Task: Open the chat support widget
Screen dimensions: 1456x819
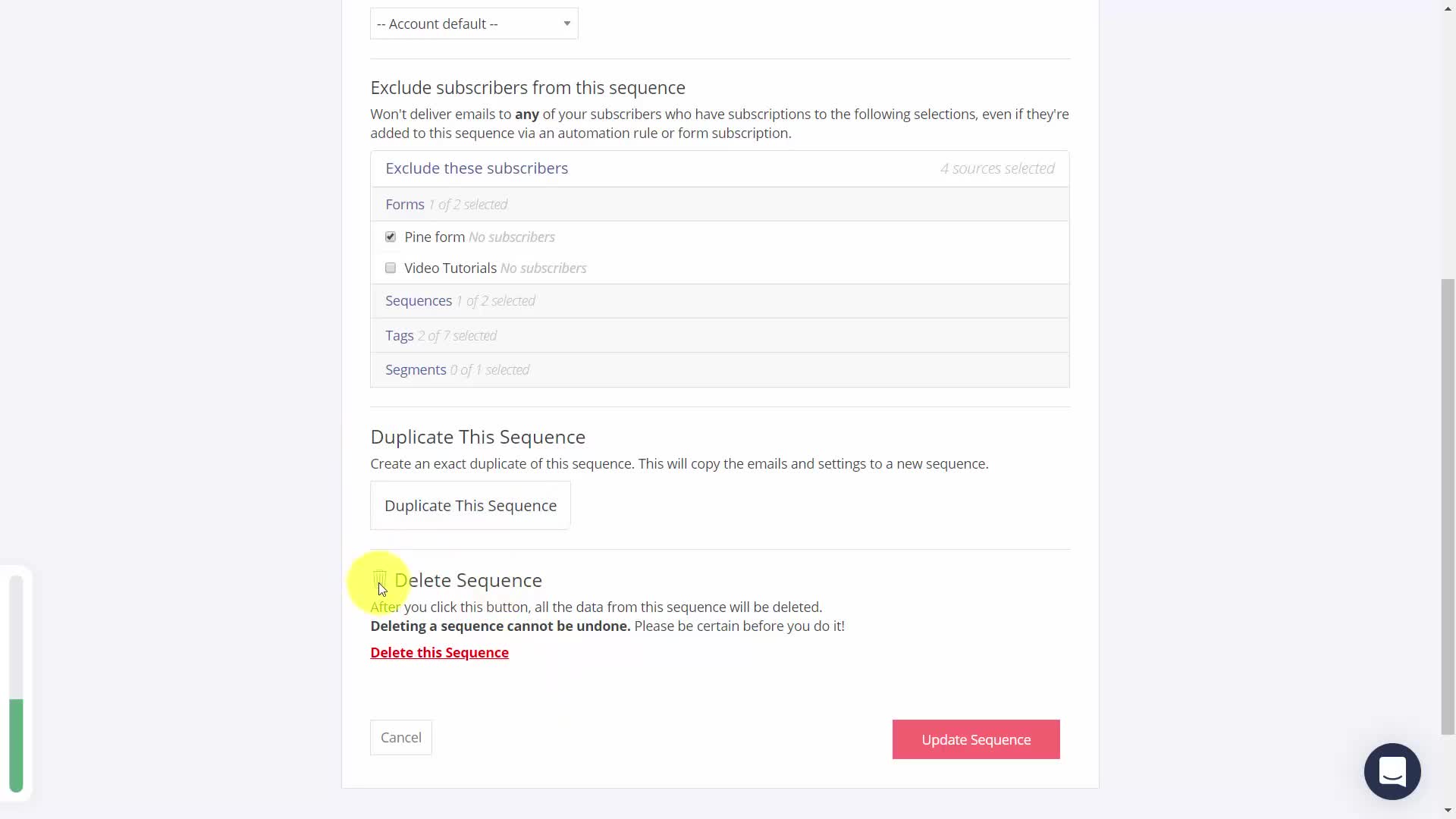Action: point(1392,771)
